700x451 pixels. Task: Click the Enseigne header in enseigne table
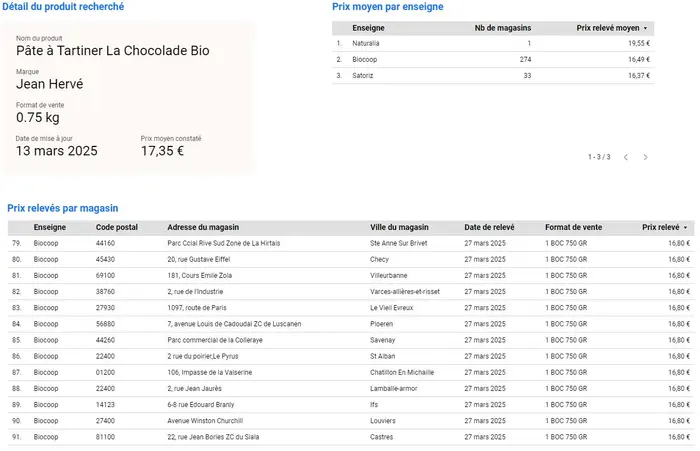tap(368, 28)
